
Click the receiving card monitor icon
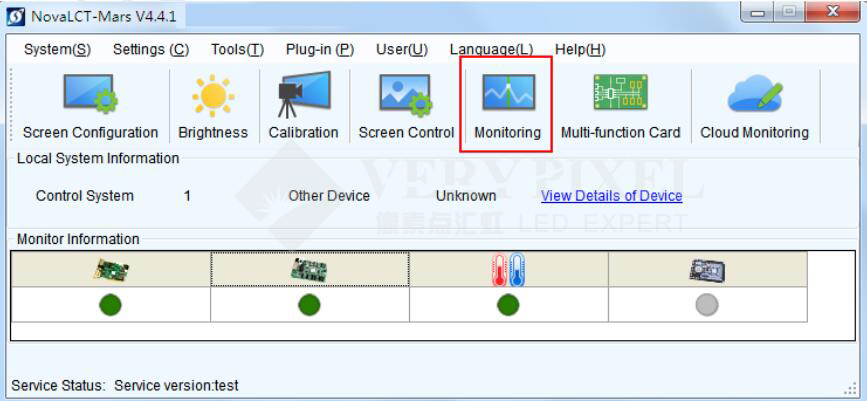click(x=309, y=270)
